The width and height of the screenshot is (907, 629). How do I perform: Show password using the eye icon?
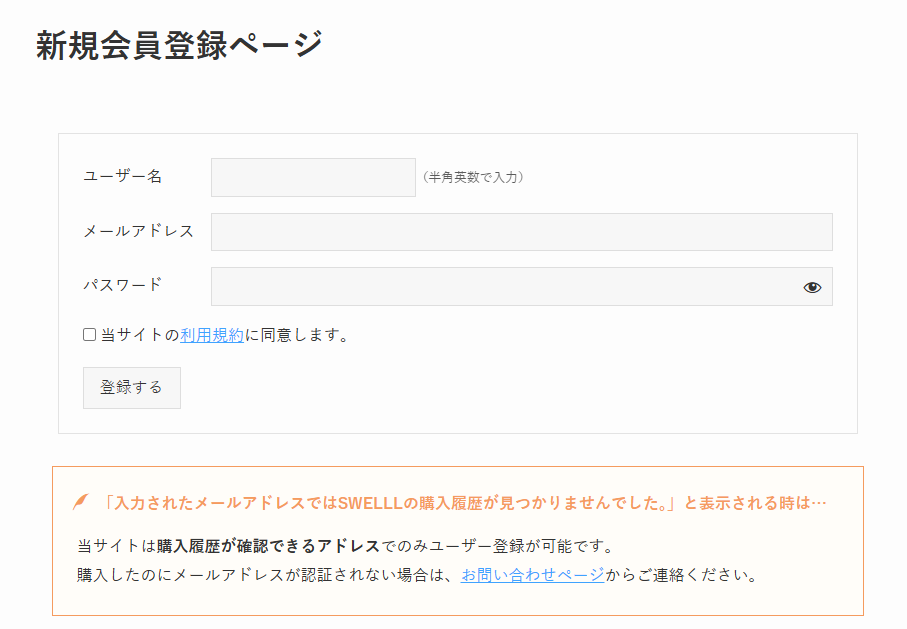tap(812, 287)
